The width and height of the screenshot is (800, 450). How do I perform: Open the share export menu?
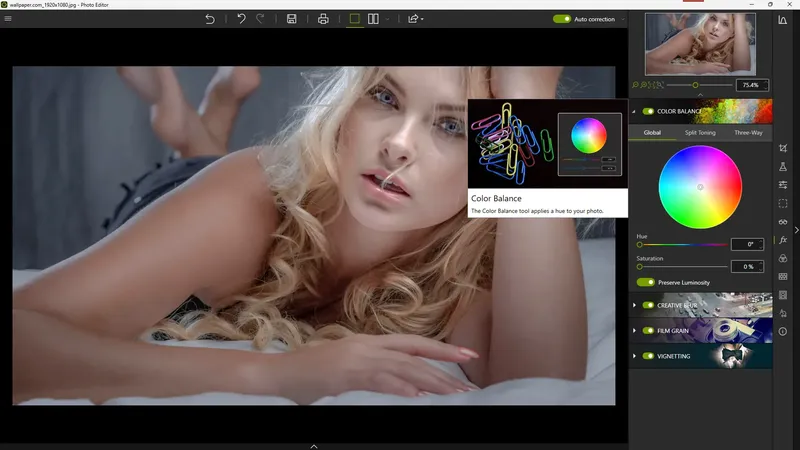[415, 19]
